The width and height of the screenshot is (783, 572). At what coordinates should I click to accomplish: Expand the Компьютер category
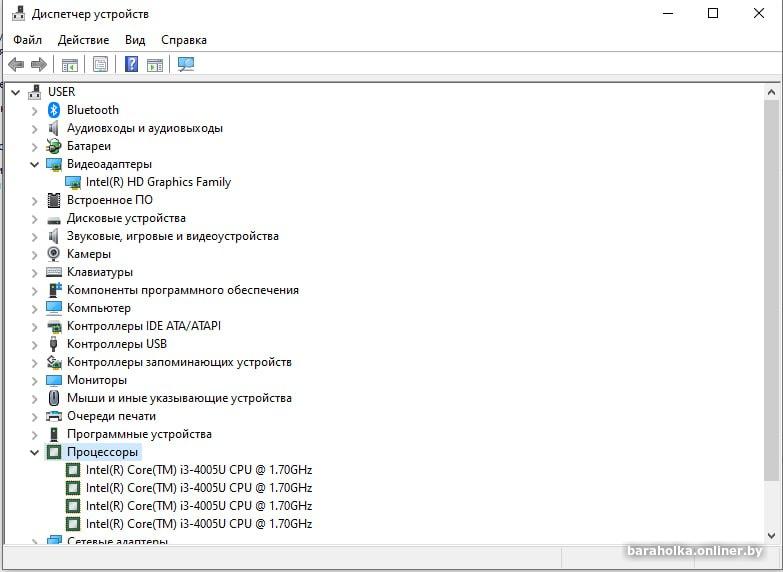pyautogui.click(x=34, y=308)
